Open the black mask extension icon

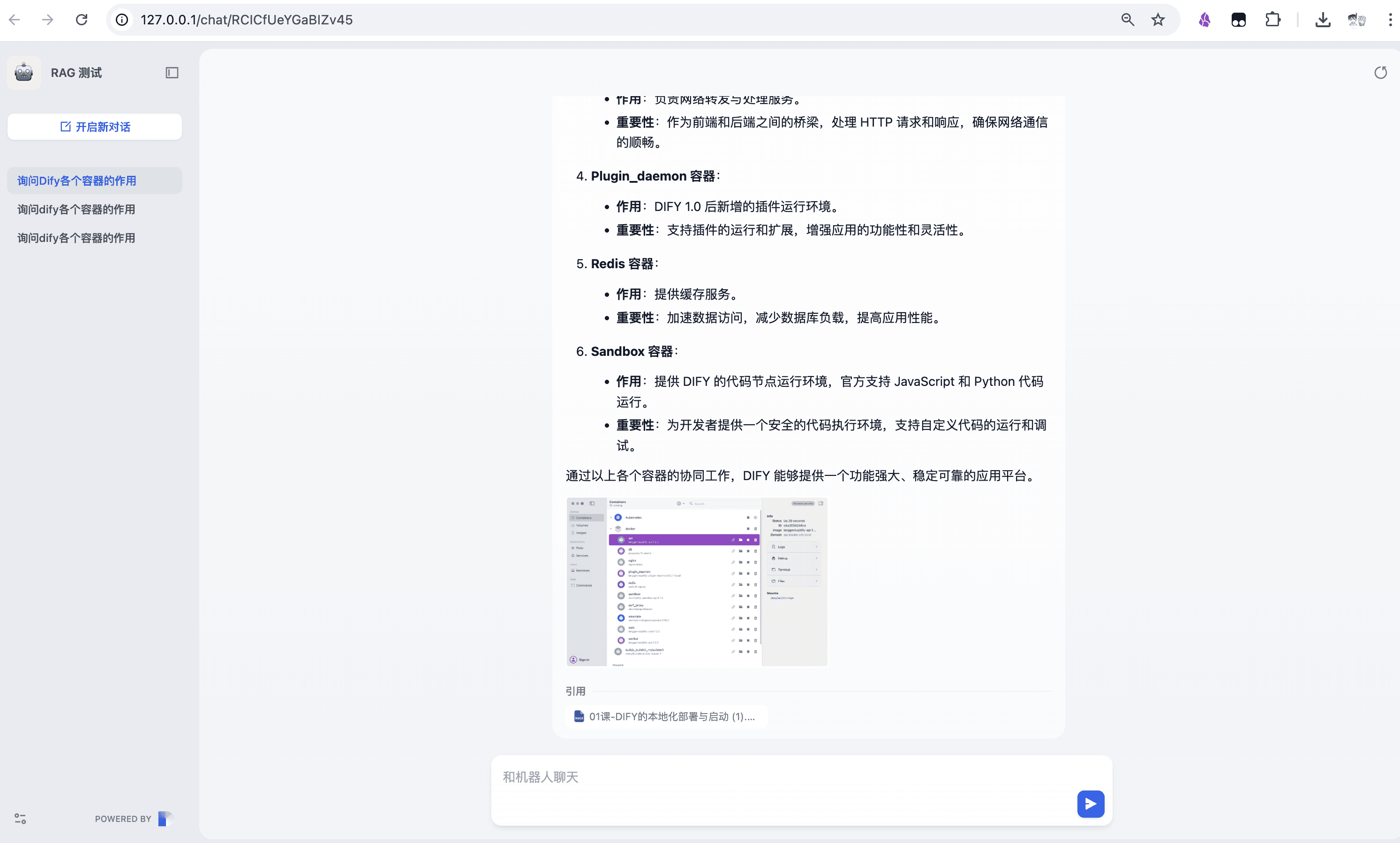pos(1239,20)
